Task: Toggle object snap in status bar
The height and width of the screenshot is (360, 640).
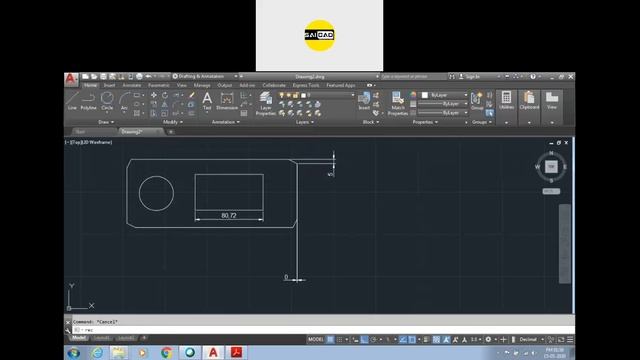Action: point(412,339)
